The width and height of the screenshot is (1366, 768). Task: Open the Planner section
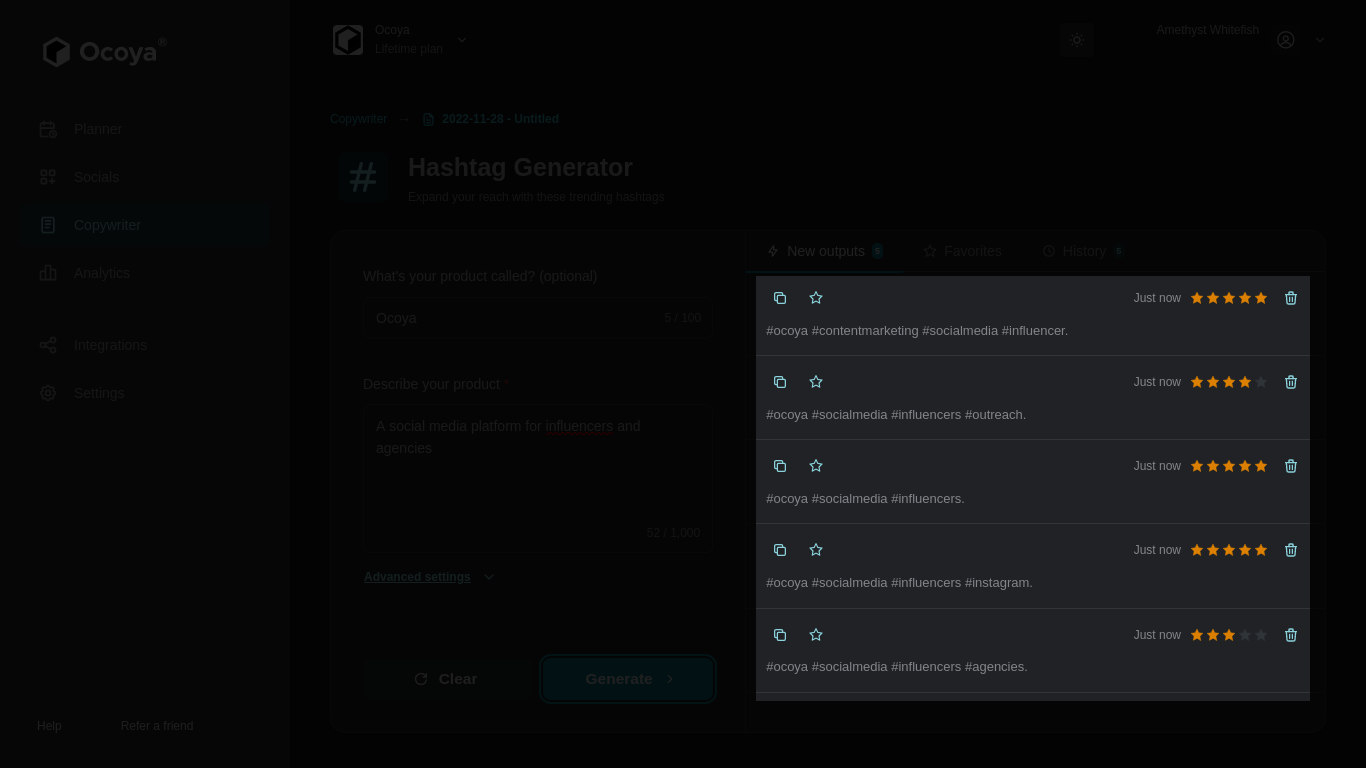coord(146,129)
